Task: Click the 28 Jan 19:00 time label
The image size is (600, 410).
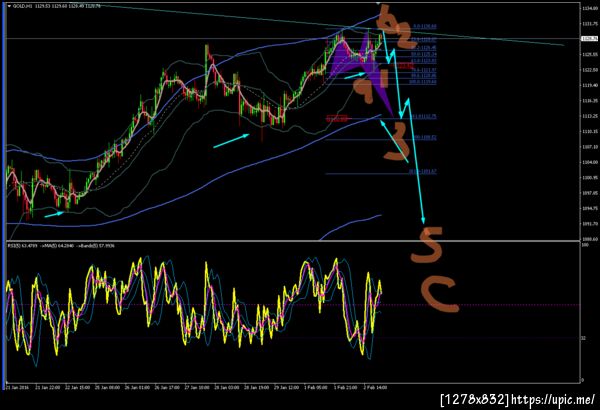Action: tap(256, 387)
